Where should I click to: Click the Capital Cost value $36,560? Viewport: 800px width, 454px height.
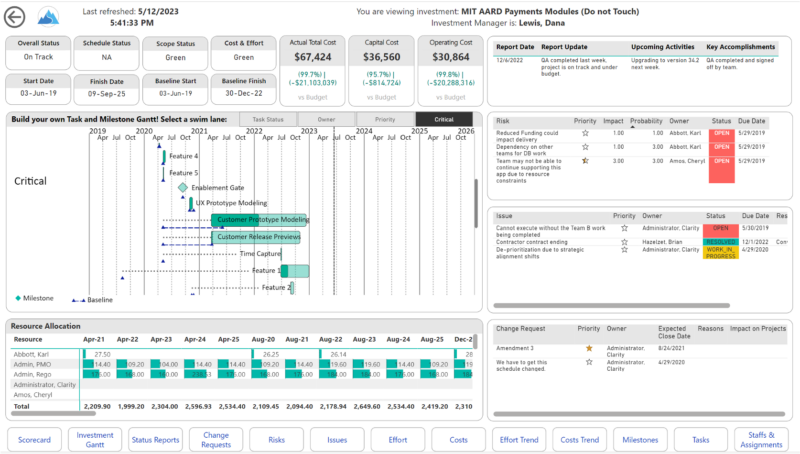point(382,57)
